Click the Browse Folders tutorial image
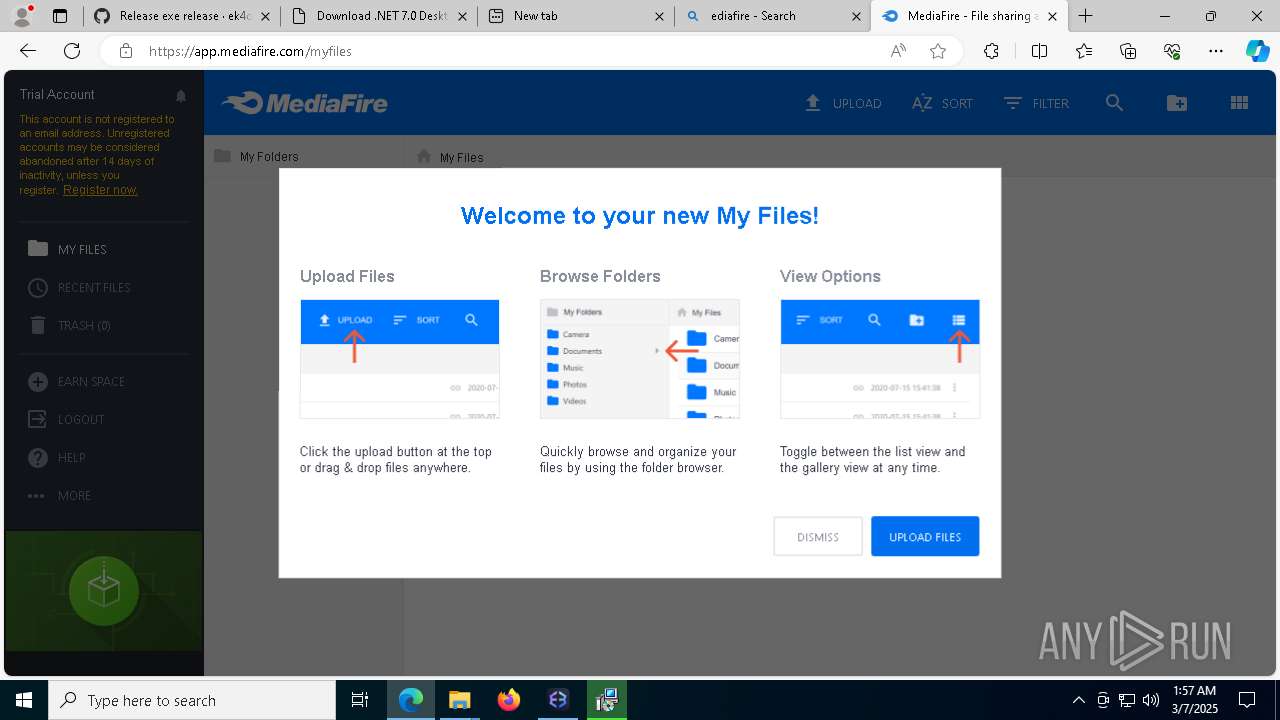The width and height of the screenshot is (1280, 720). tap(640, 359)
